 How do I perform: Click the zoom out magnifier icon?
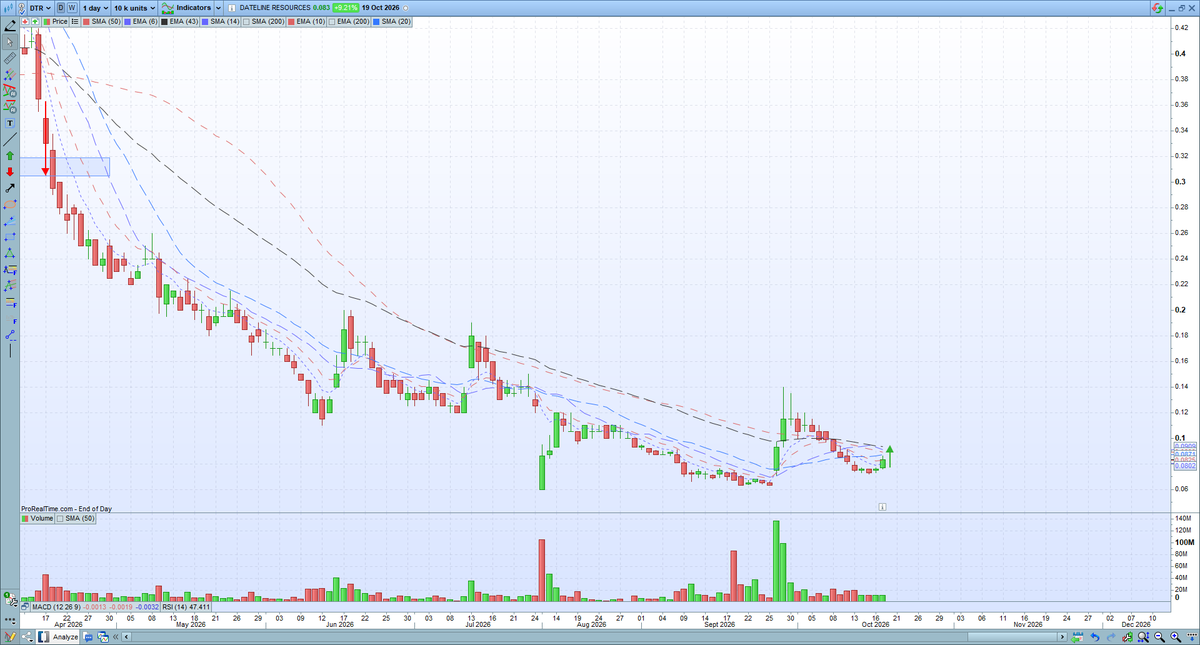click(x=1159, y=637)
